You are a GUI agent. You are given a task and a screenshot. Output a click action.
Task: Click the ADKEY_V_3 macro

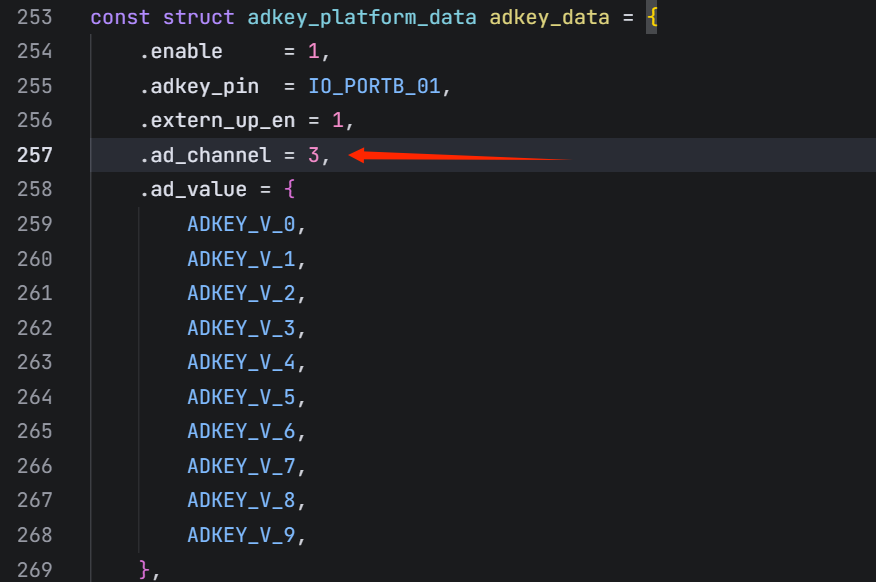tap(241, 328)
